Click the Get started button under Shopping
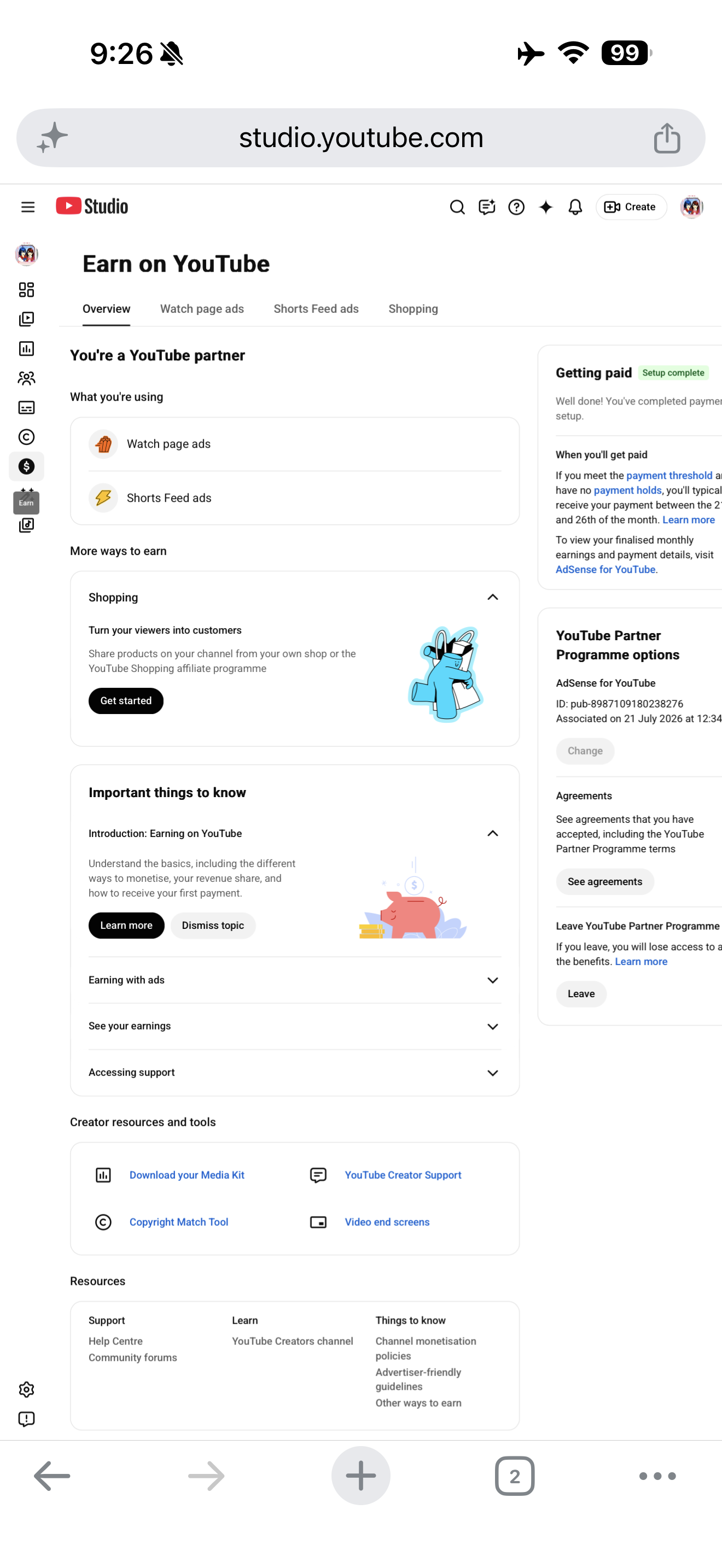Viewport: 722px width, 1568px height. pyautogui.click(x=126, y=700)
